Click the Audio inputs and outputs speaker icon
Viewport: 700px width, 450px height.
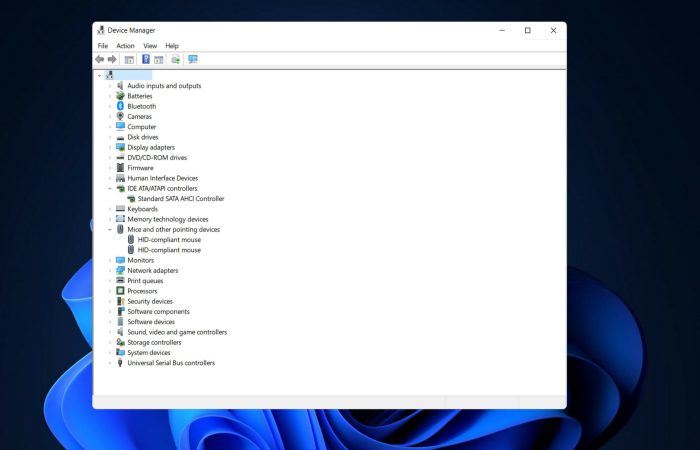tap(120, 85)
